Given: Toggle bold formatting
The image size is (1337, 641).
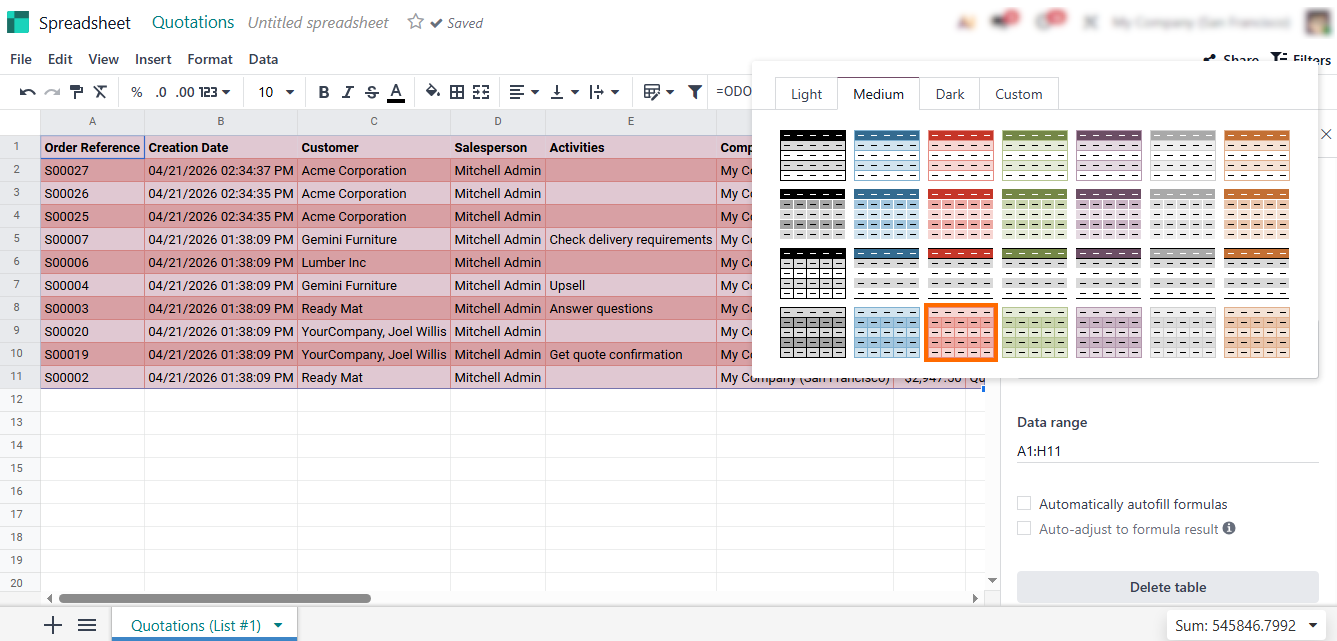Looking at the screenshot, I should [x=323, y=92].
